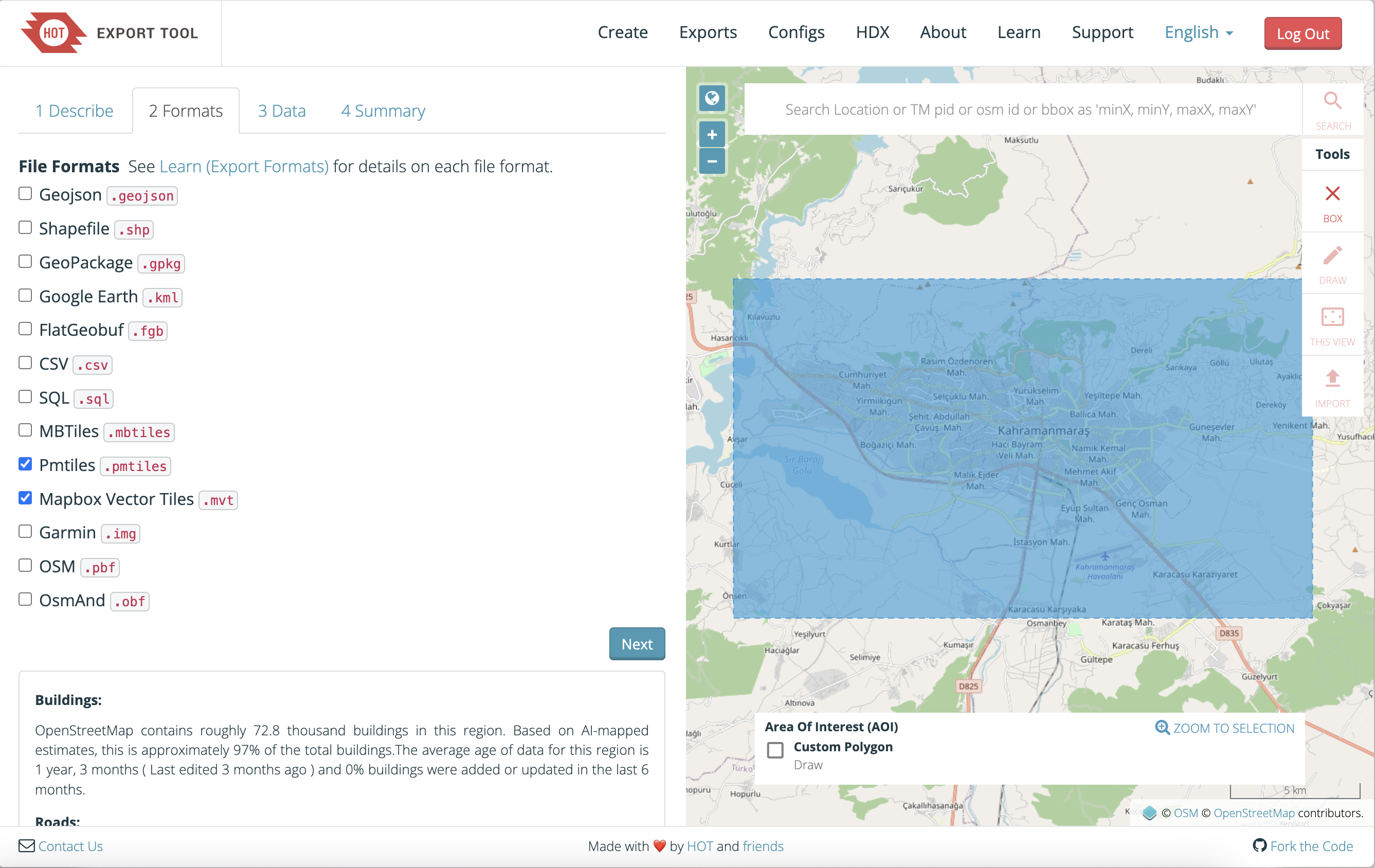Screen dimensions: 1375x868
Task: Open the Fork the Code link
Action: (1311, 846)
